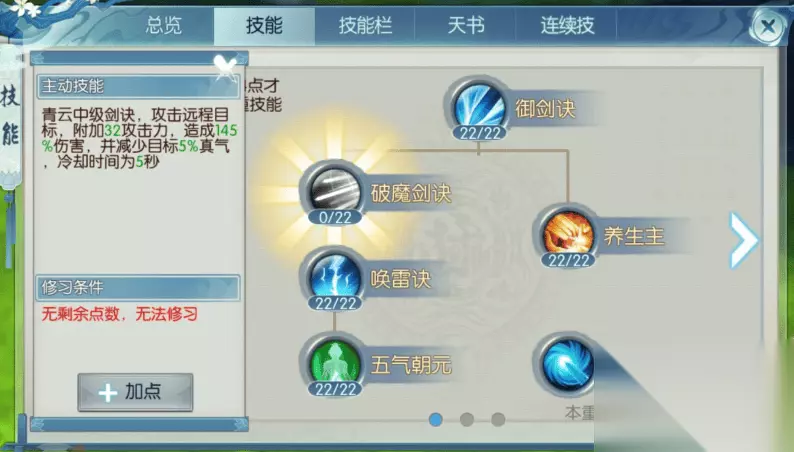
Task: Click the 破魔剑诀 skill name label
Action: pos(411,193)
